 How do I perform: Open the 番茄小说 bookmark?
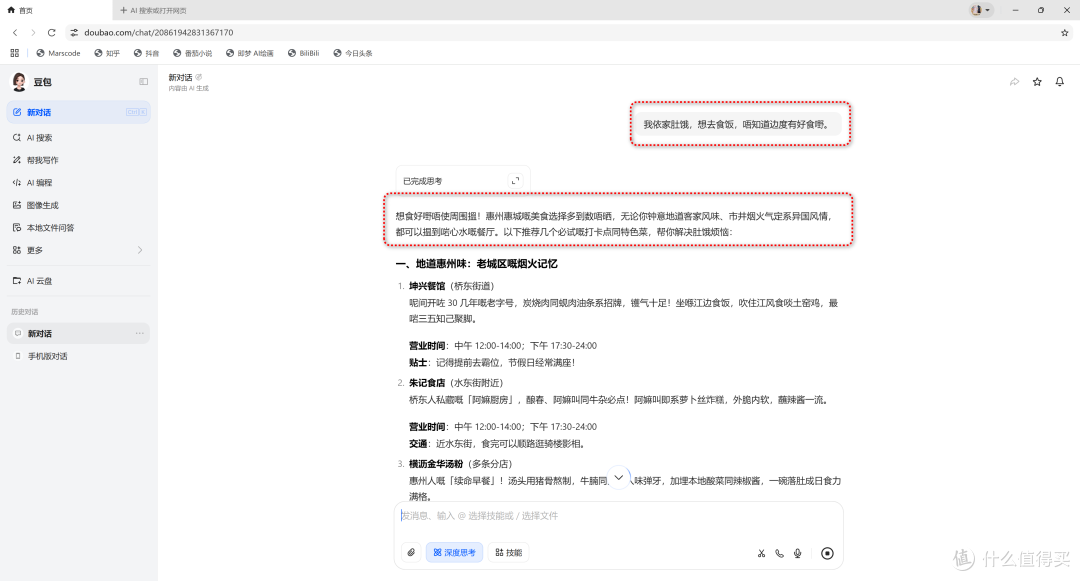point(192,53)
